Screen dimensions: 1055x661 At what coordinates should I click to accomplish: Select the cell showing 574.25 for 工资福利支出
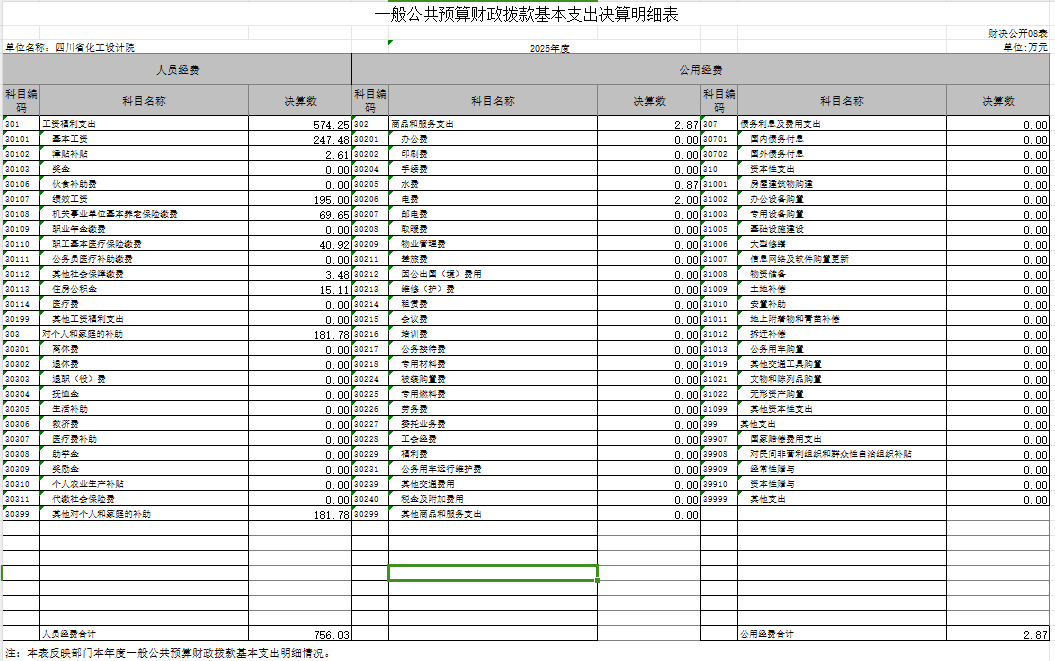(300, 124)
